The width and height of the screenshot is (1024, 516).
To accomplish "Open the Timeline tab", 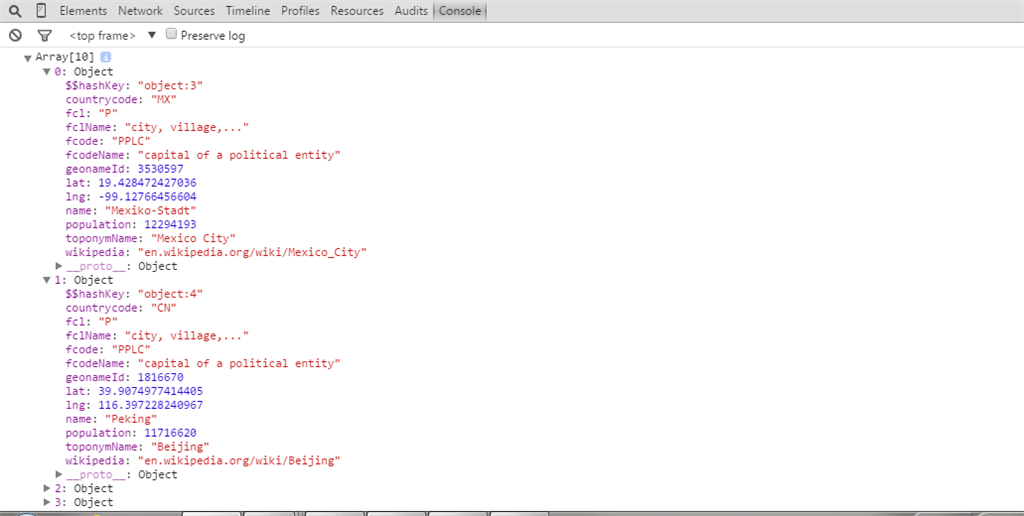I will (x=248, y=11).
